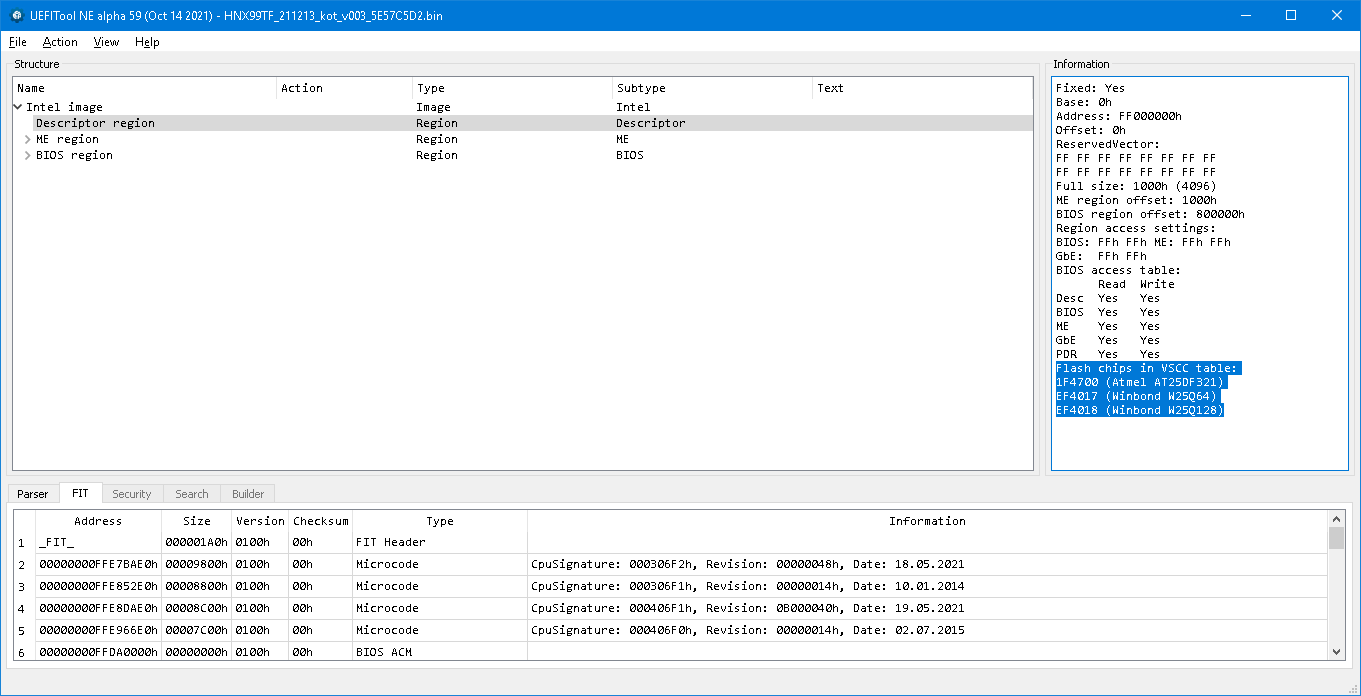Viewport: 1361px width, 696px height.
Task: Click size 00008C00h cell
Action: (197, 608)
